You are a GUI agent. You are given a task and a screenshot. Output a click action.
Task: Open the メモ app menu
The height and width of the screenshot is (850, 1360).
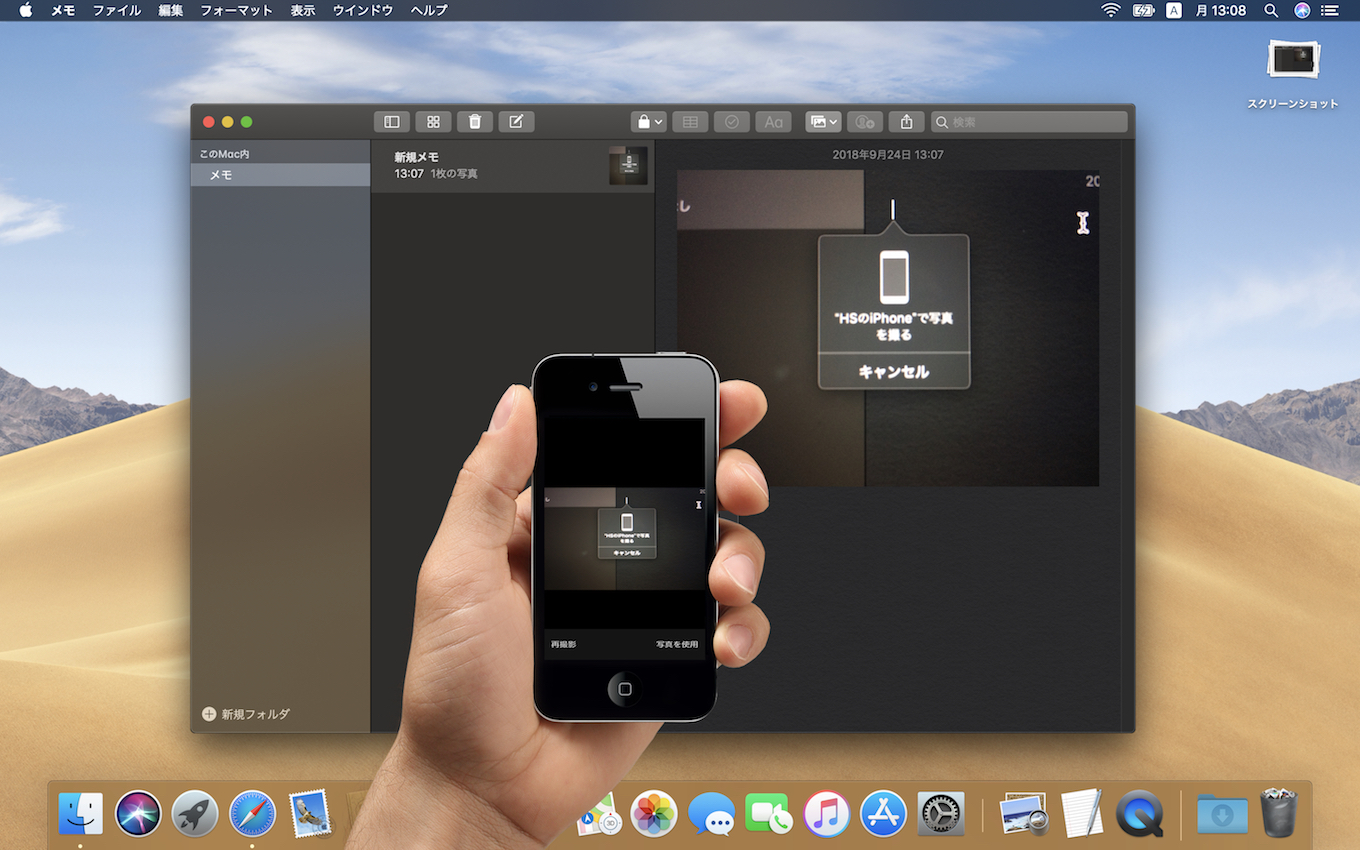pyautogui.click(x=63, y=10)
